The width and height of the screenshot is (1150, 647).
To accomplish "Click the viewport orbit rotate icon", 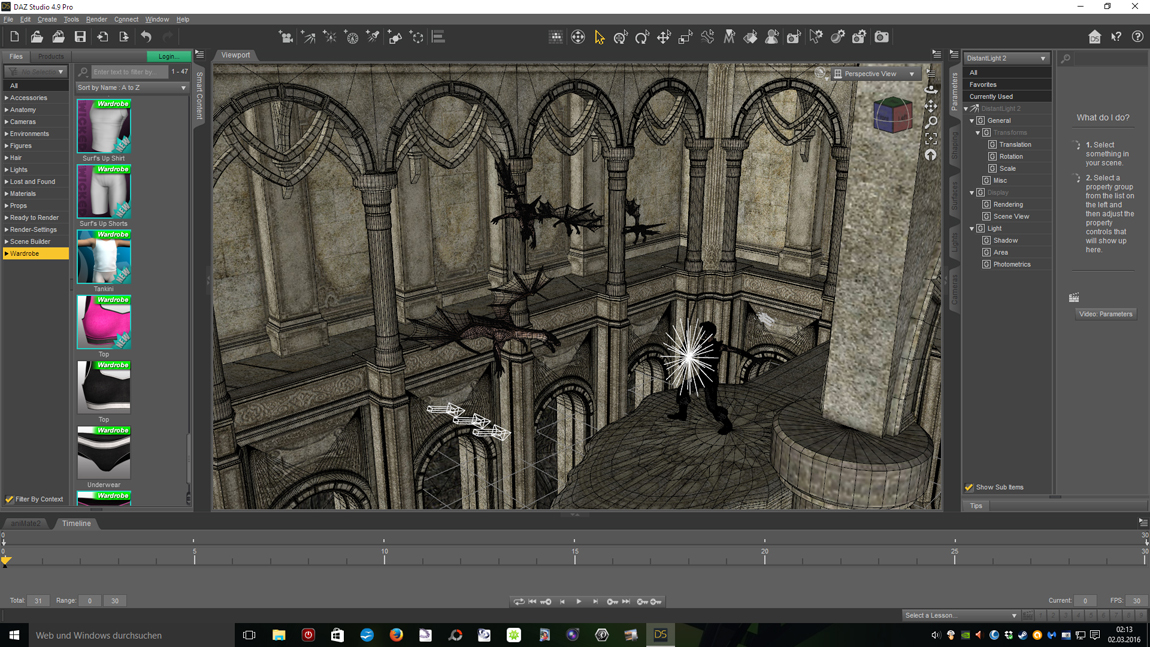I will click(x=931, y=89).
